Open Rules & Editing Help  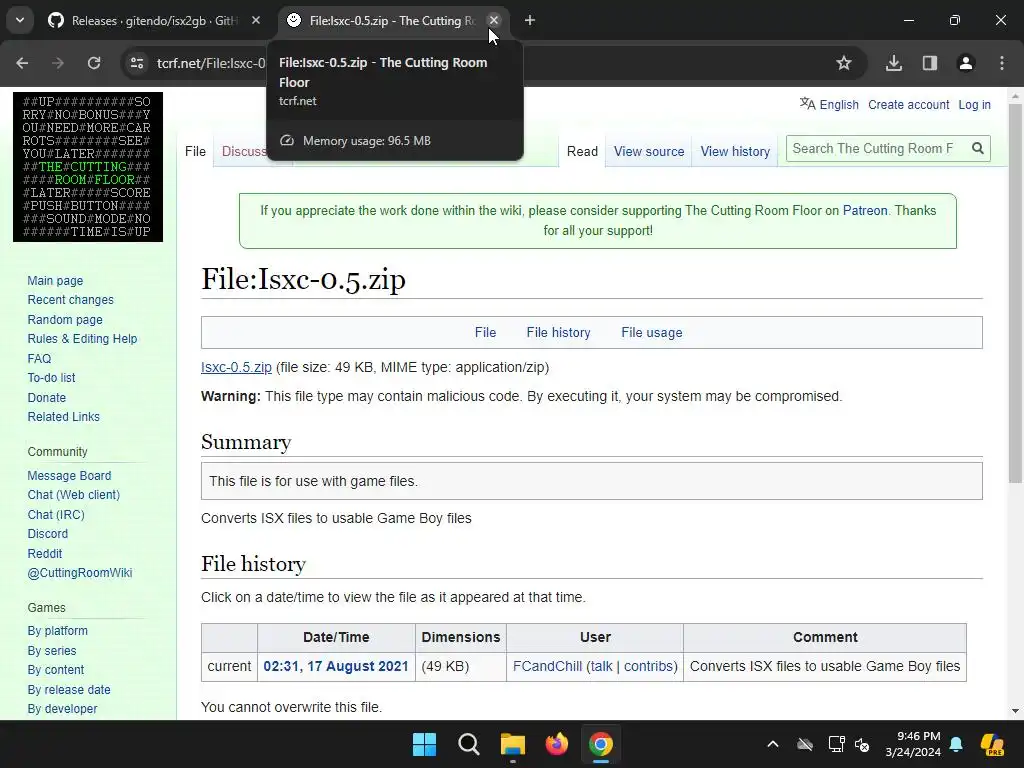pos(82,339)
